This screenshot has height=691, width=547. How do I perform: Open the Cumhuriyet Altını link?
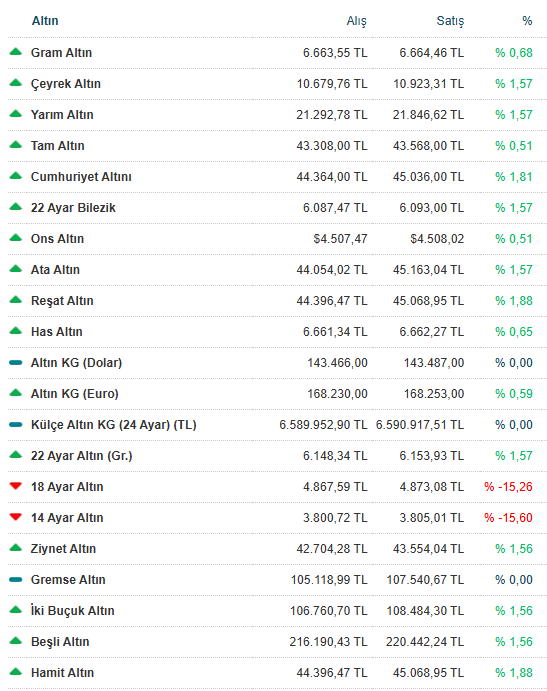pyautogui.click(x=81, y=177)
